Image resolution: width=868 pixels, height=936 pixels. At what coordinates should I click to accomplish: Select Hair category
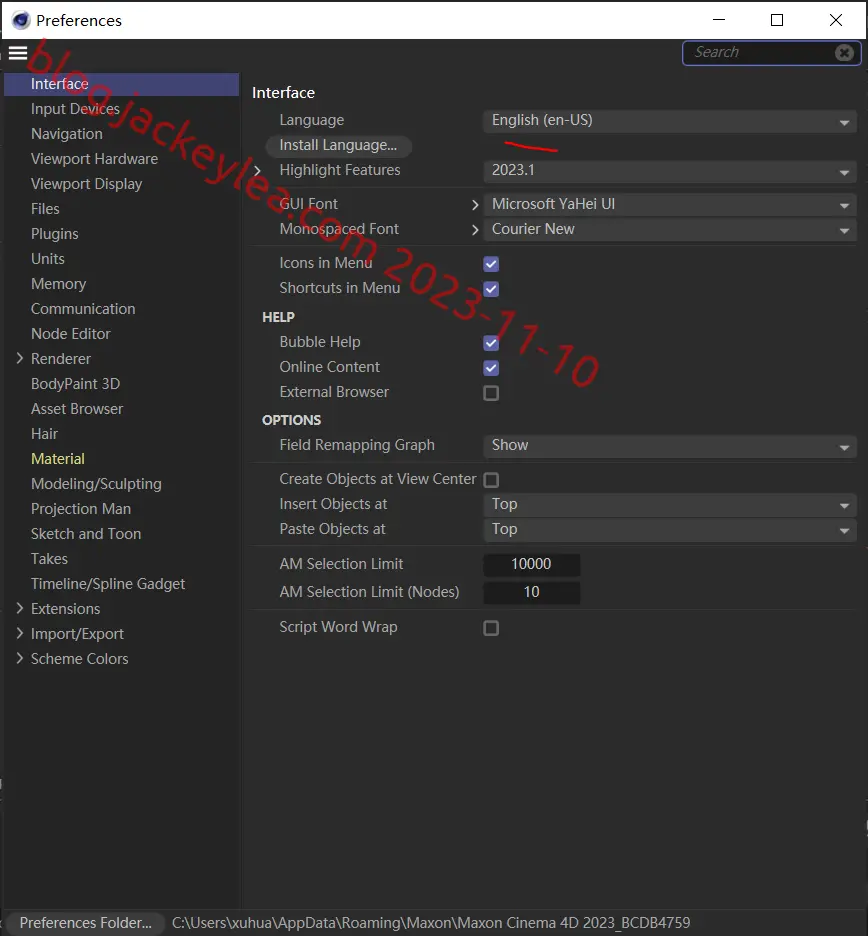(44, 435)
